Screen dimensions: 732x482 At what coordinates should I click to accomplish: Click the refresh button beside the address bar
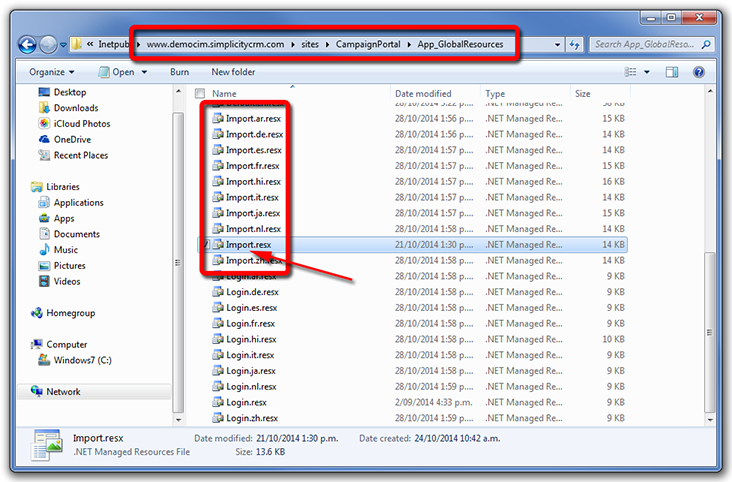(x=574, y=45)
